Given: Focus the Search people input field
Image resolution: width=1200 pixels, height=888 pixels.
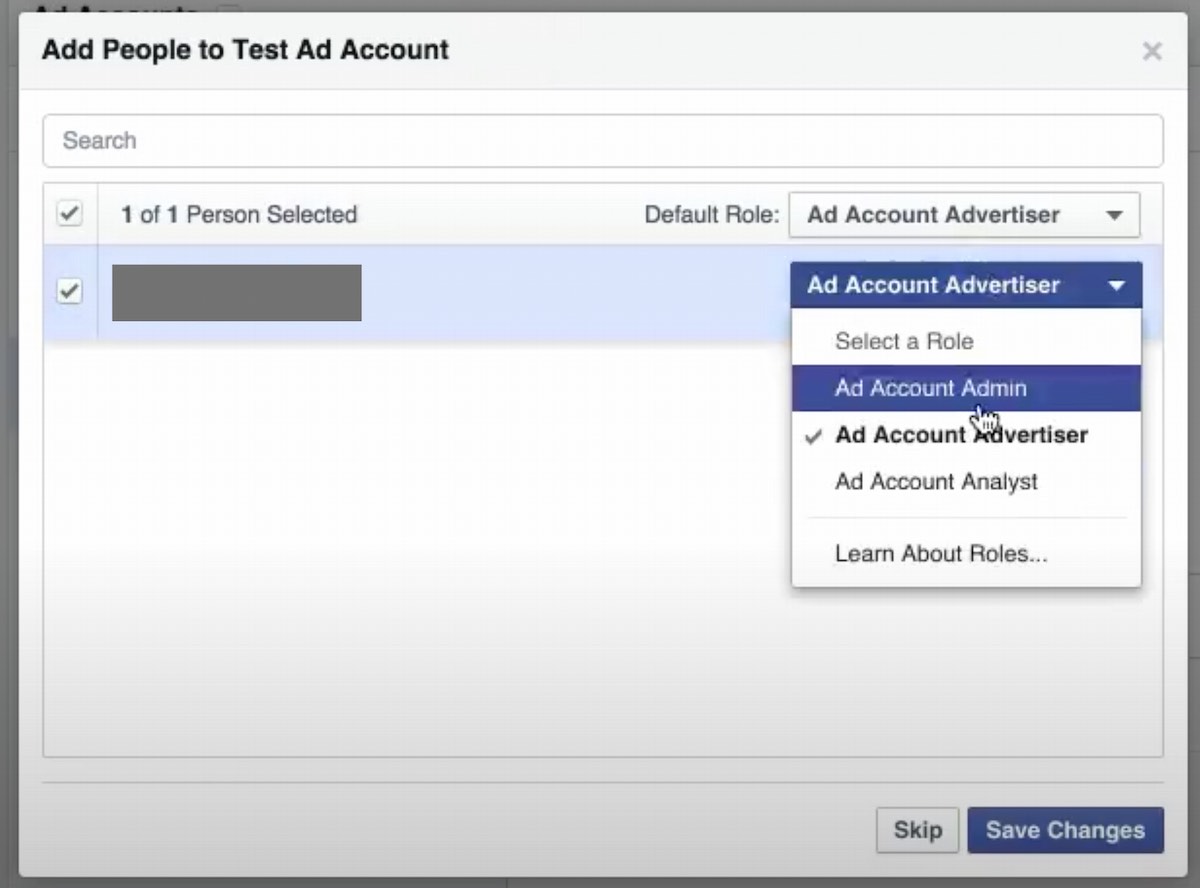Looking at the screenshot, I should (x=602, y=141).
